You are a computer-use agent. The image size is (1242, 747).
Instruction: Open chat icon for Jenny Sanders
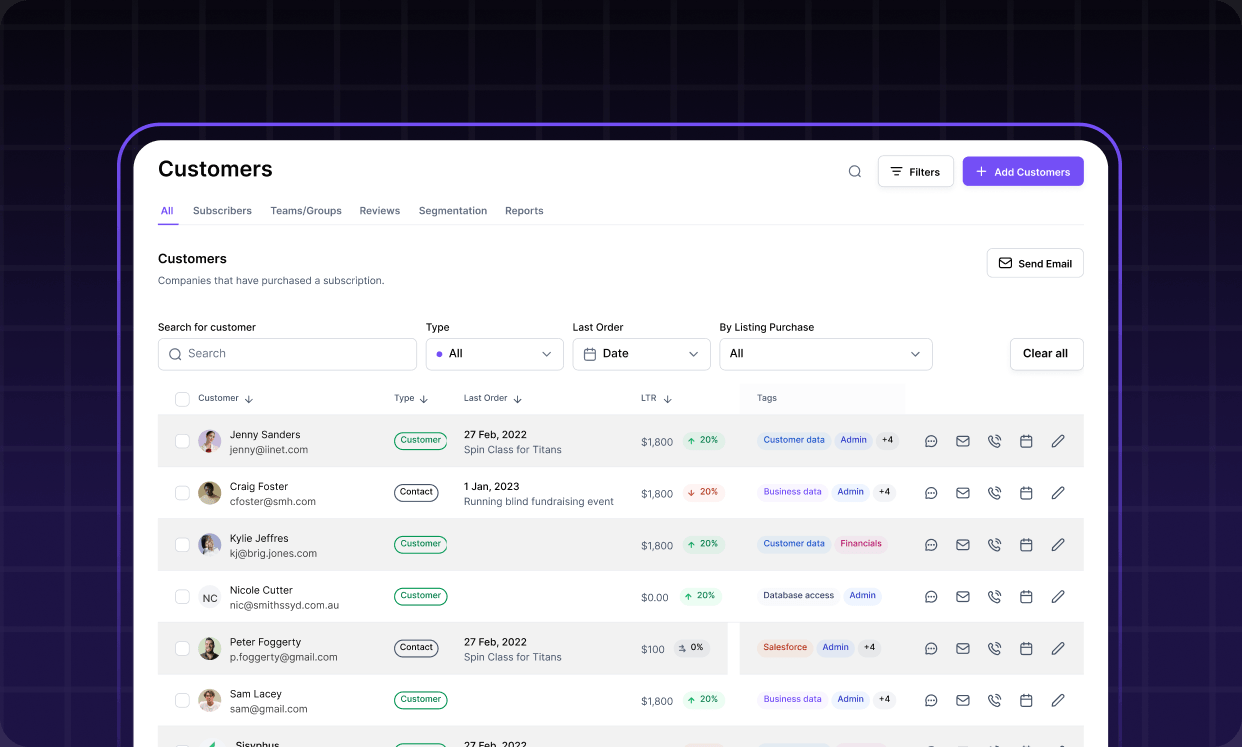pos(931,441)
